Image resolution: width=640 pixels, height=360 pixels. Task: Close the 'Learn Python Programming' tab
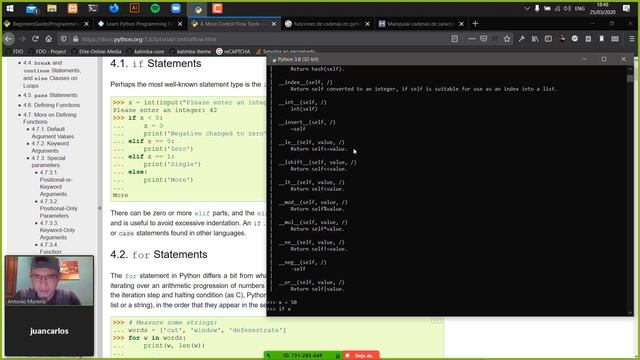(180, 24)
